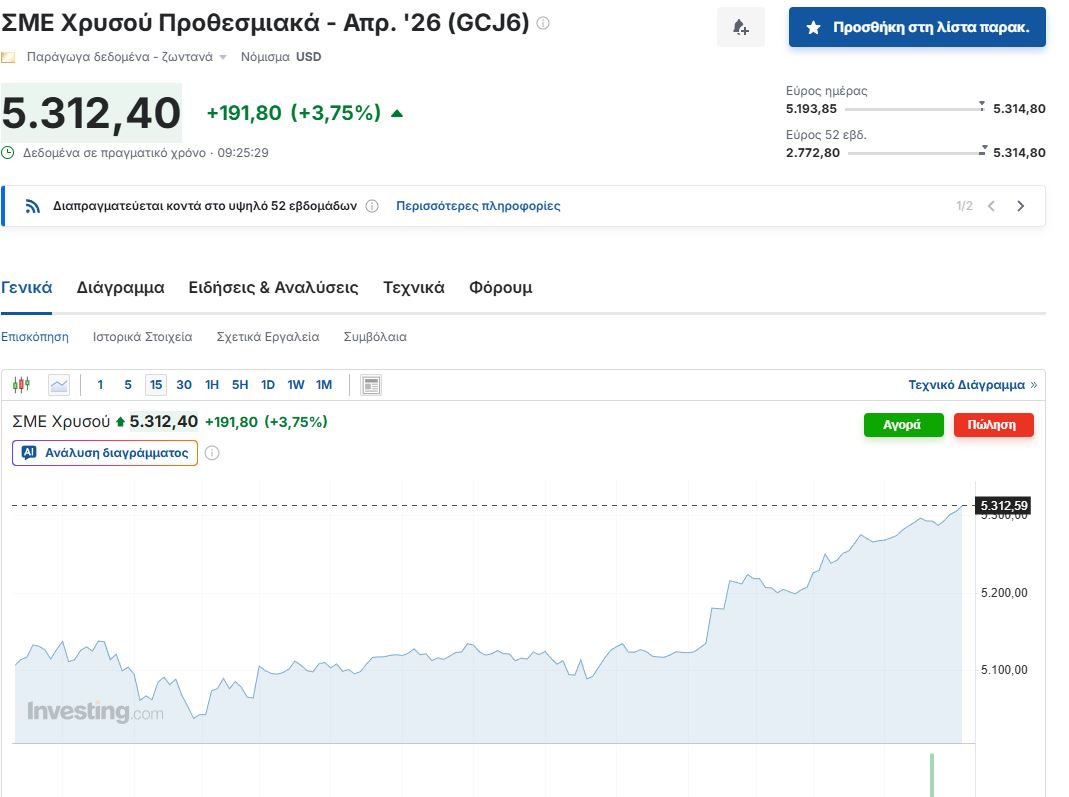This screenshot has width=1069, height=797.
Task: Switch to candlestick chart type
Action: (22, 385)
